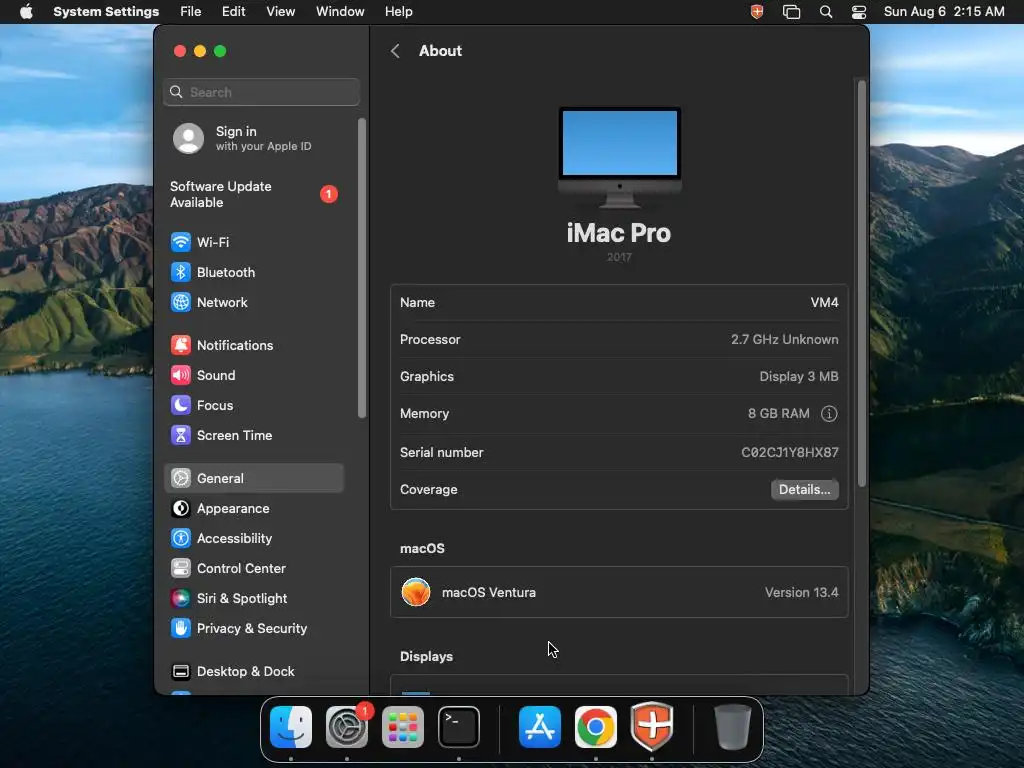The width and height of the screenshot is (1024, 768).
Task: Open the Edit menu
Action: [x=233, y=12]
